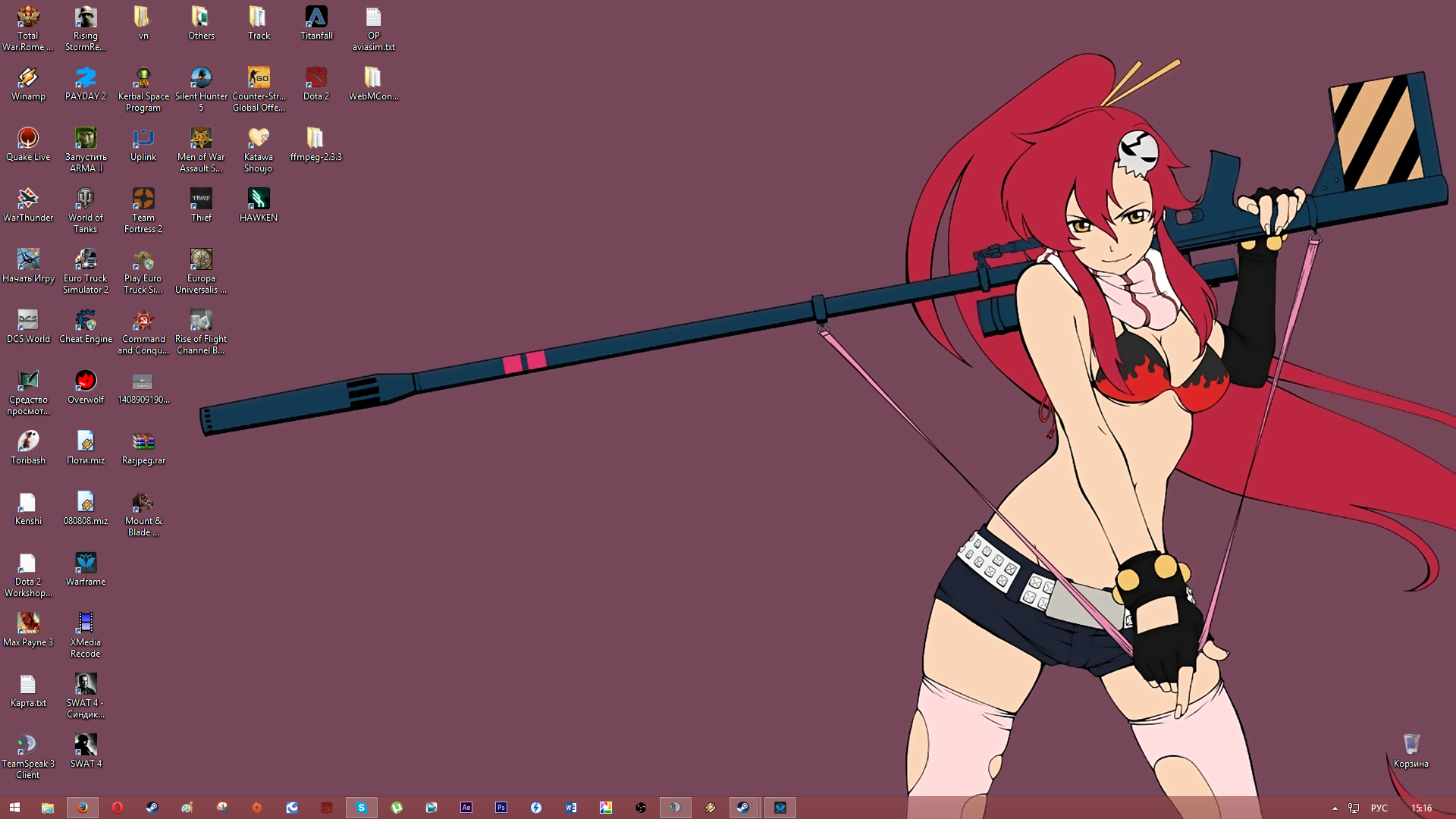Screen dimensions: 1456x819
Task: Switch to Firefox in the taskbar
Action: pos(83,808)
